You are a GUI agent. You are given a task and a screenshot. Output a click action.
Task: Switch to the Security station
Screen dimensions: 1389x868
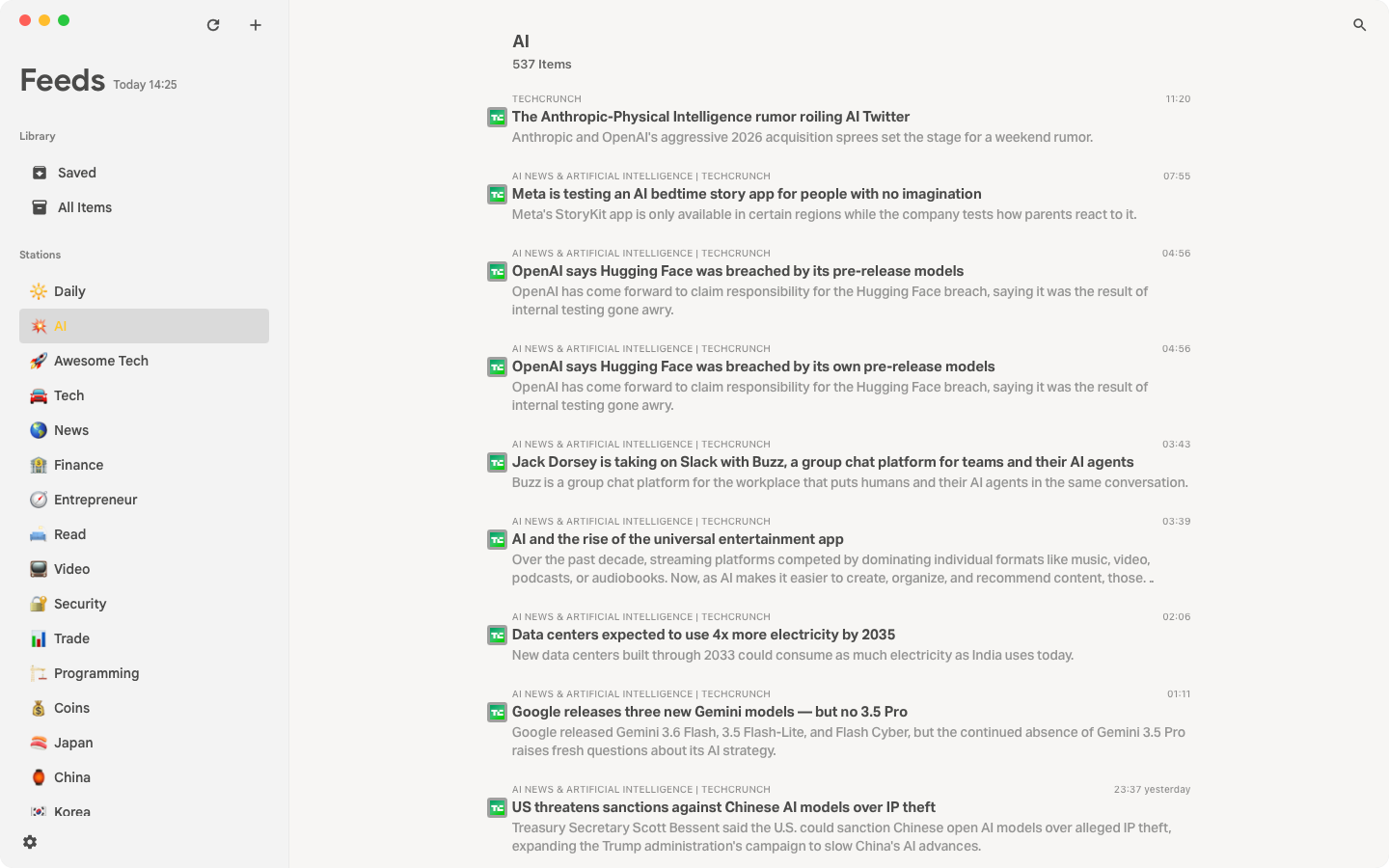point(144,604)
